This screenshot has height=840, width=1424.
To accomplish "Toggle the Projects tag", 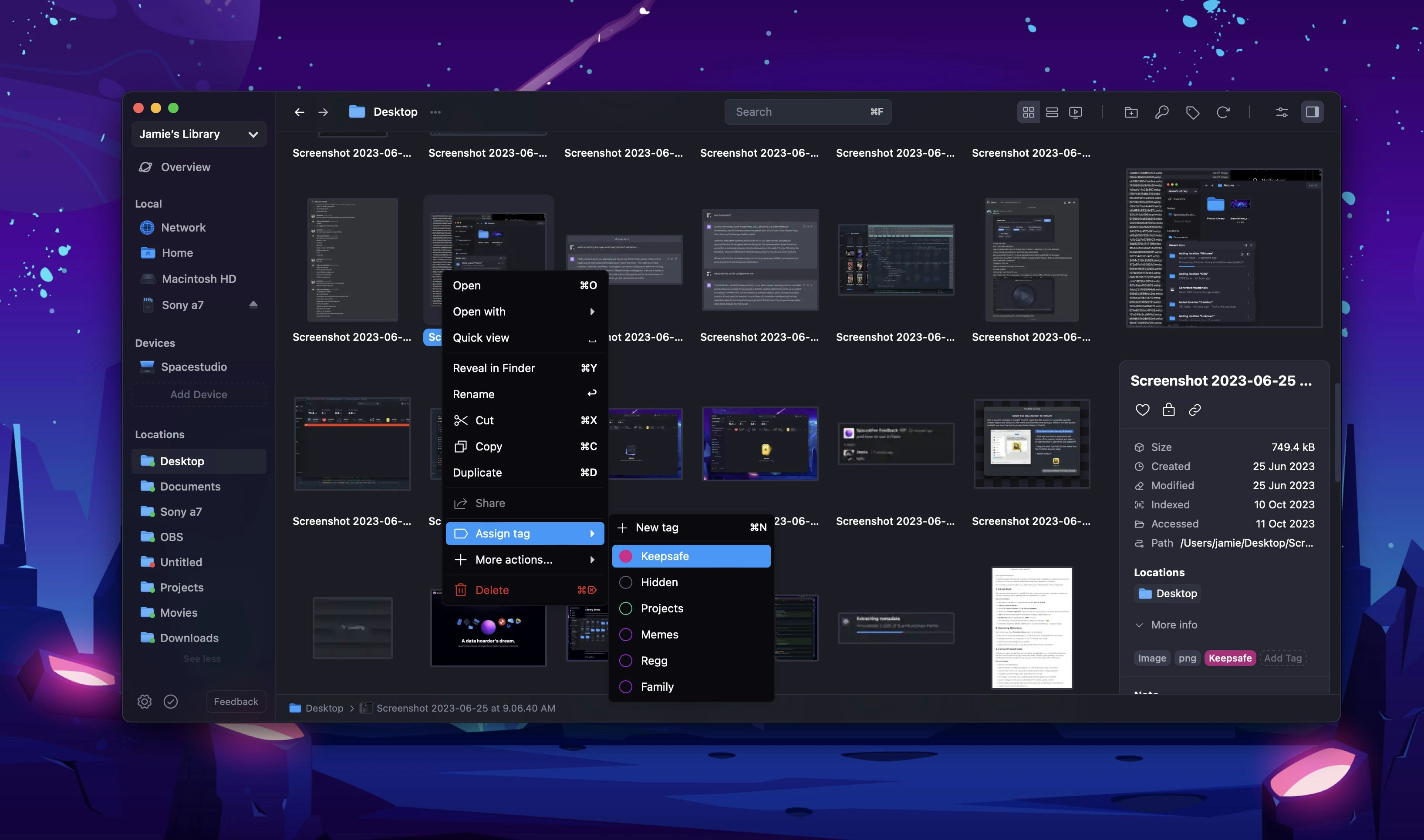I will (691, 608).
